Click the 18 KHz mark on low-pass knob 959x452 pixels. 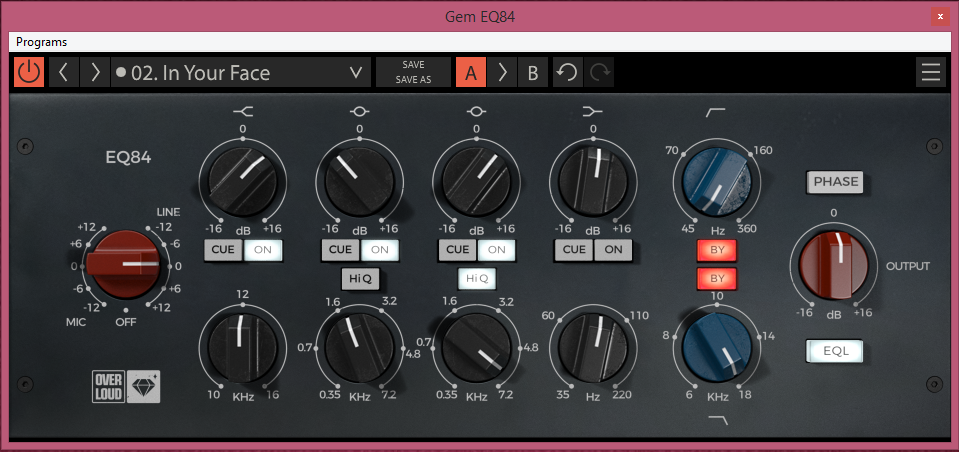click(746, 395)
